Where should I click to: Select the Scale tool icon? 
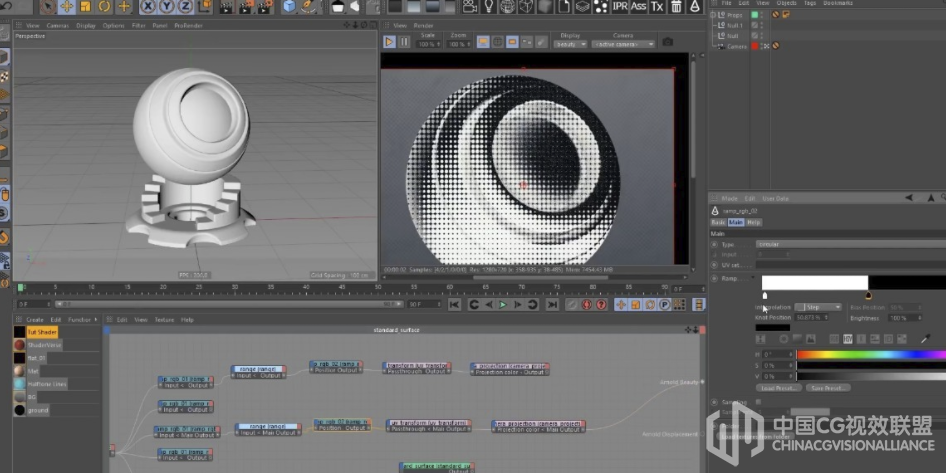(86, 7)
